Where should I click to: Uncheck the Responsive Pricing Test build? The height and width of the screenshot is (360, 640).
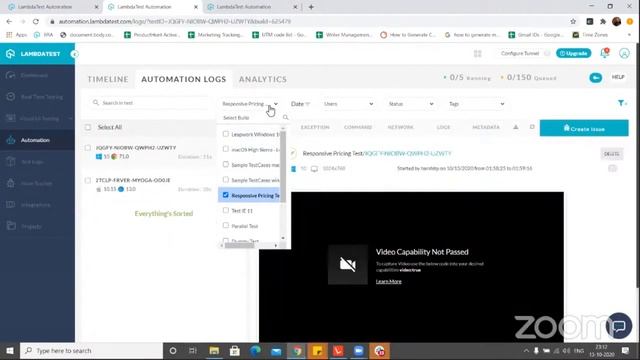tap(226, 195)
